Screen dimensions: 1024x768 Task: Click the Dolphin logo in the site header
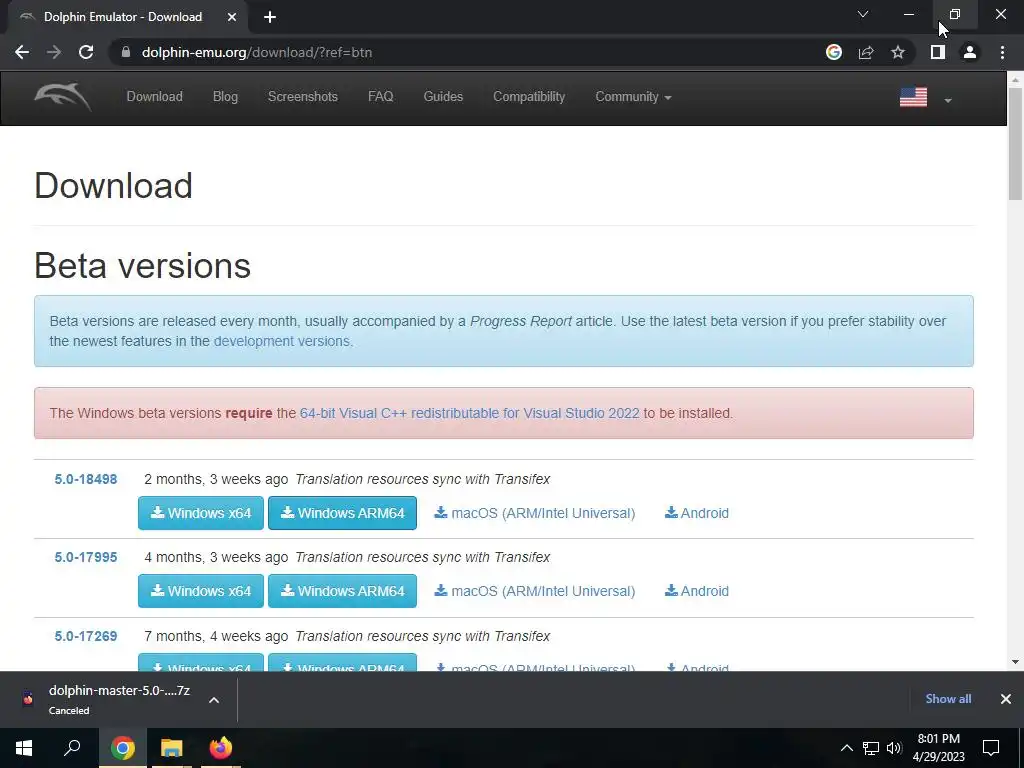[63, 97]
